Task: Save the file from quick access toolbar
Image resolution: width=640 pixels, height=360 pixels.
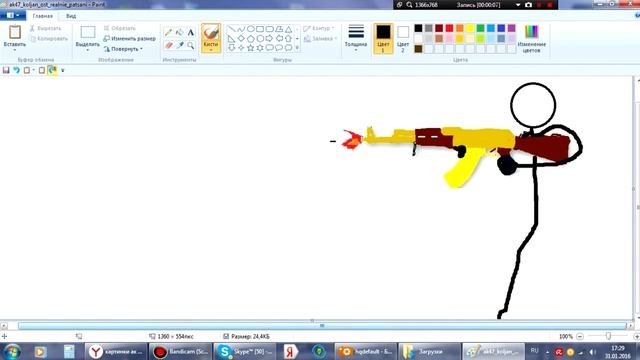Action: [x=6, y=70]
